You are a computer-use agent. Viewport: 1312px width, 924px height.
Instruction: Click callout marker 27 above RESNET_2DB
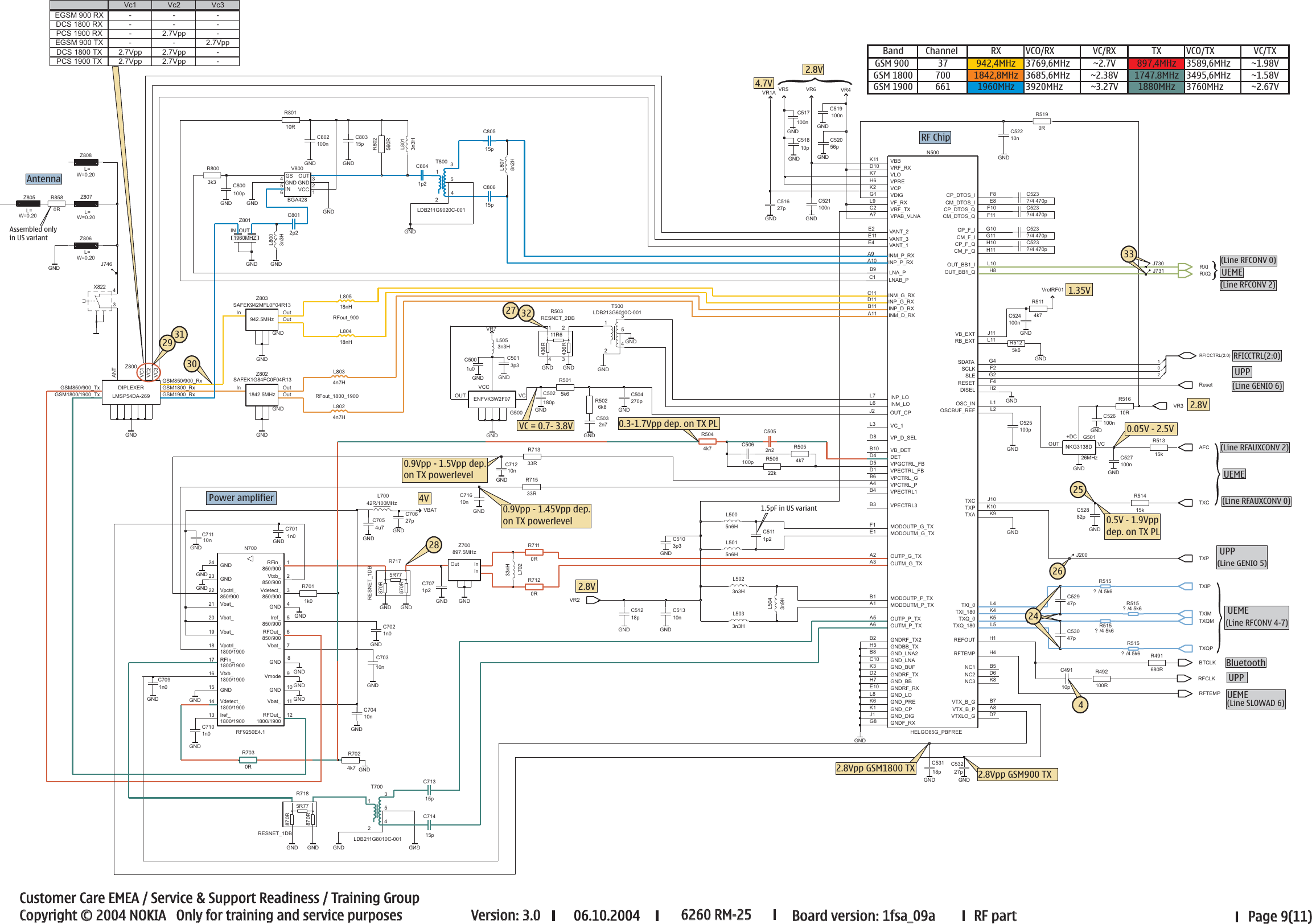(511, 310)
